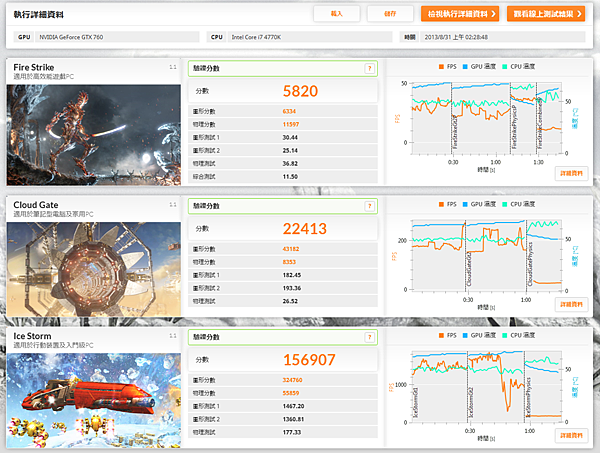Click the Cloud Gate version 1.1 label

[x=173, y=205]
